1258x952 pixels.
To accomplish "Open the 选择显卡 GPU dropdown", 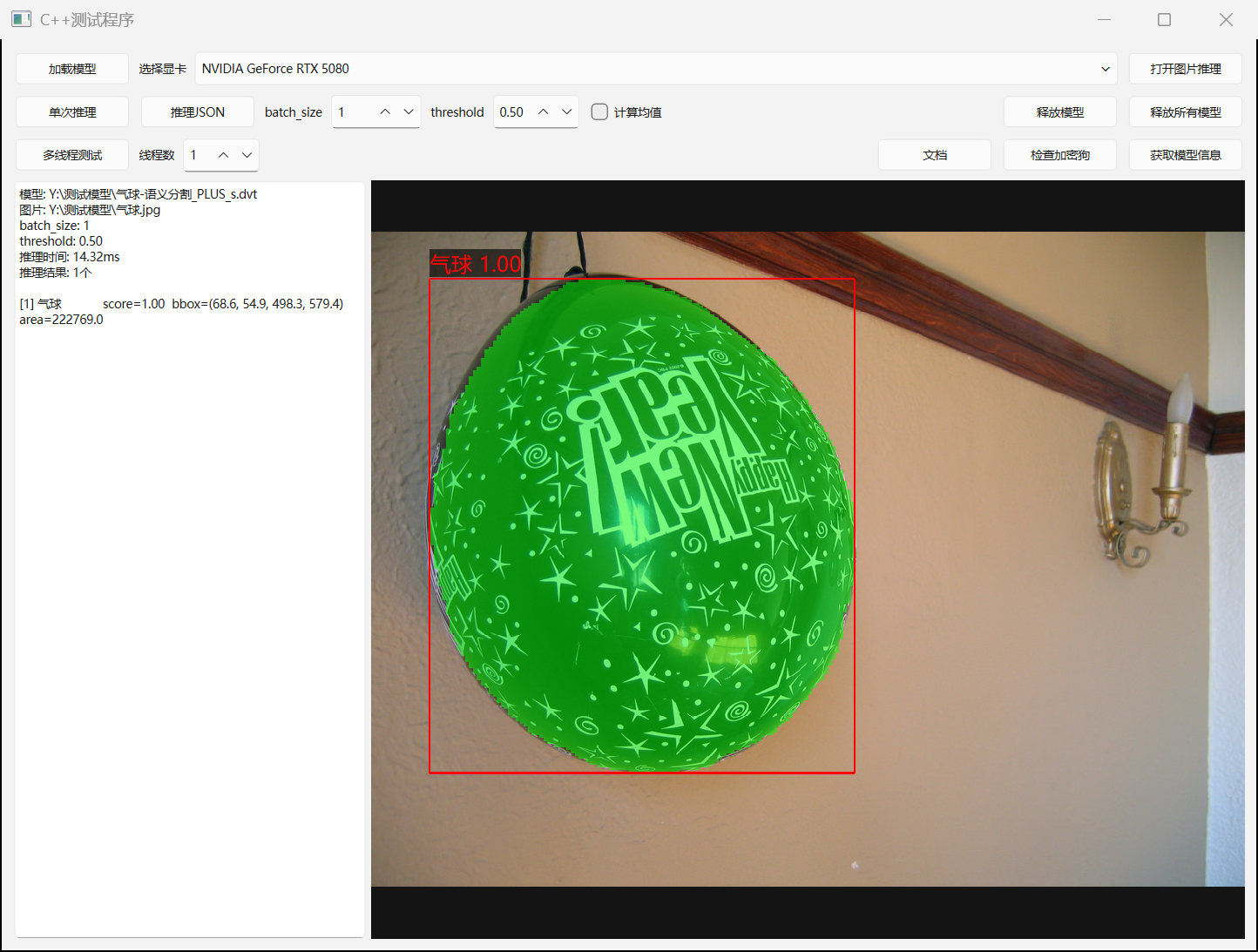I will [656, 69].
